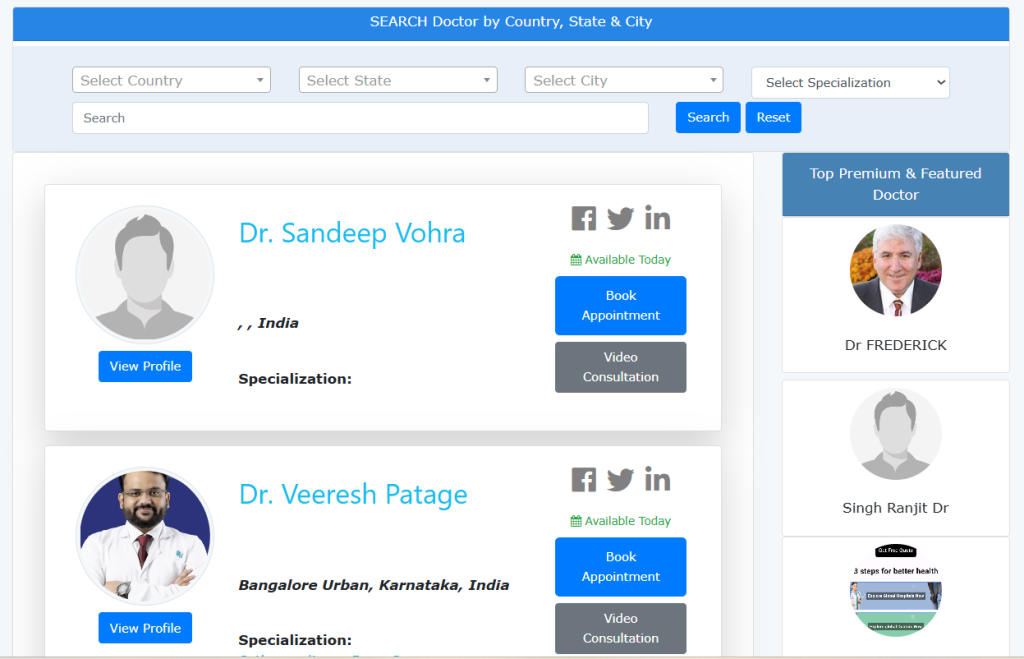This screenshot has width=1024, height=659.
Task: Book Appointment with Dr. Sandeep Vohra
Action: [x=620, y=305]
